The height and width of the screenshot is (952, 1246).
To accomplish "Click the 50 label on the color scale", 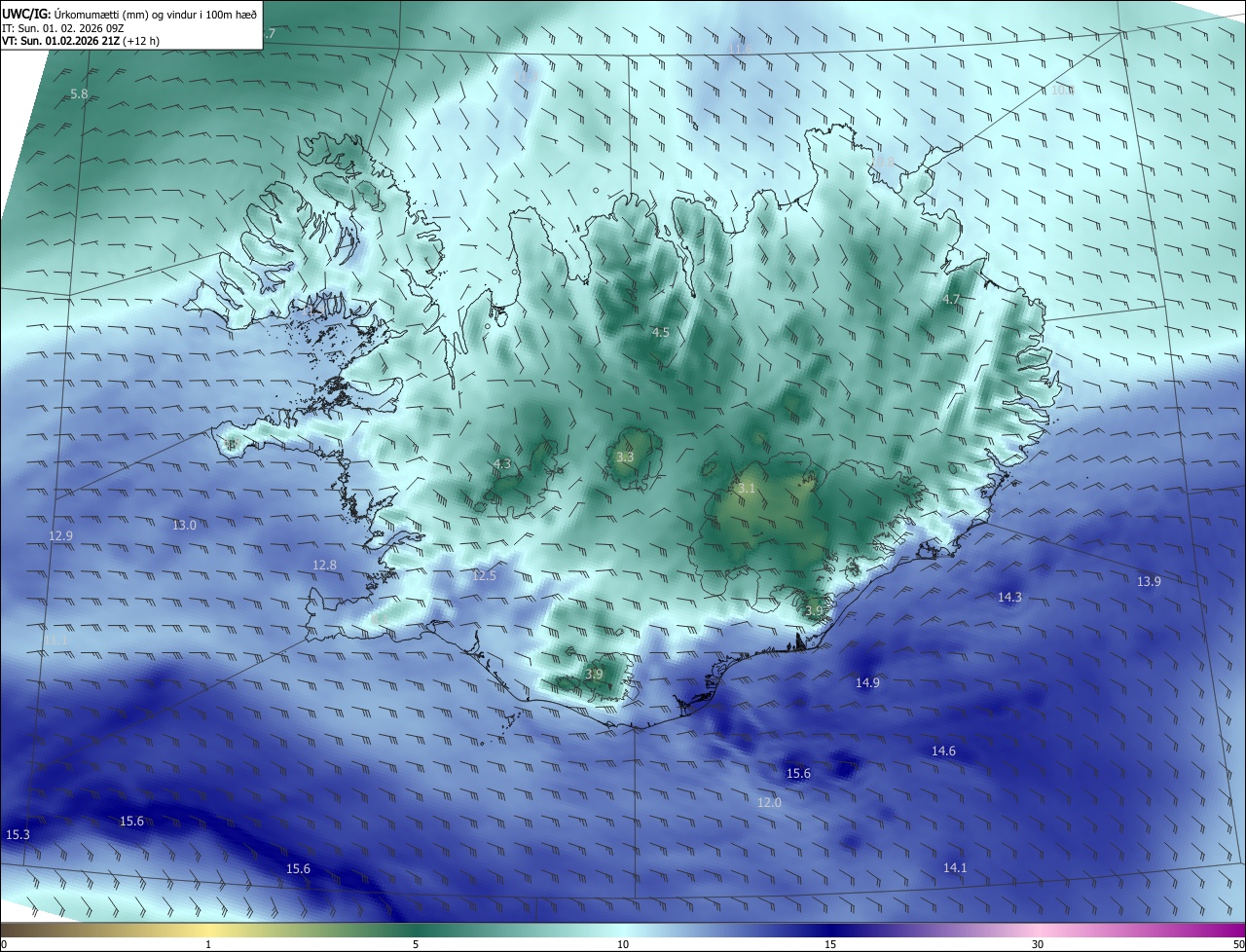I will (x=1238, y=944).
